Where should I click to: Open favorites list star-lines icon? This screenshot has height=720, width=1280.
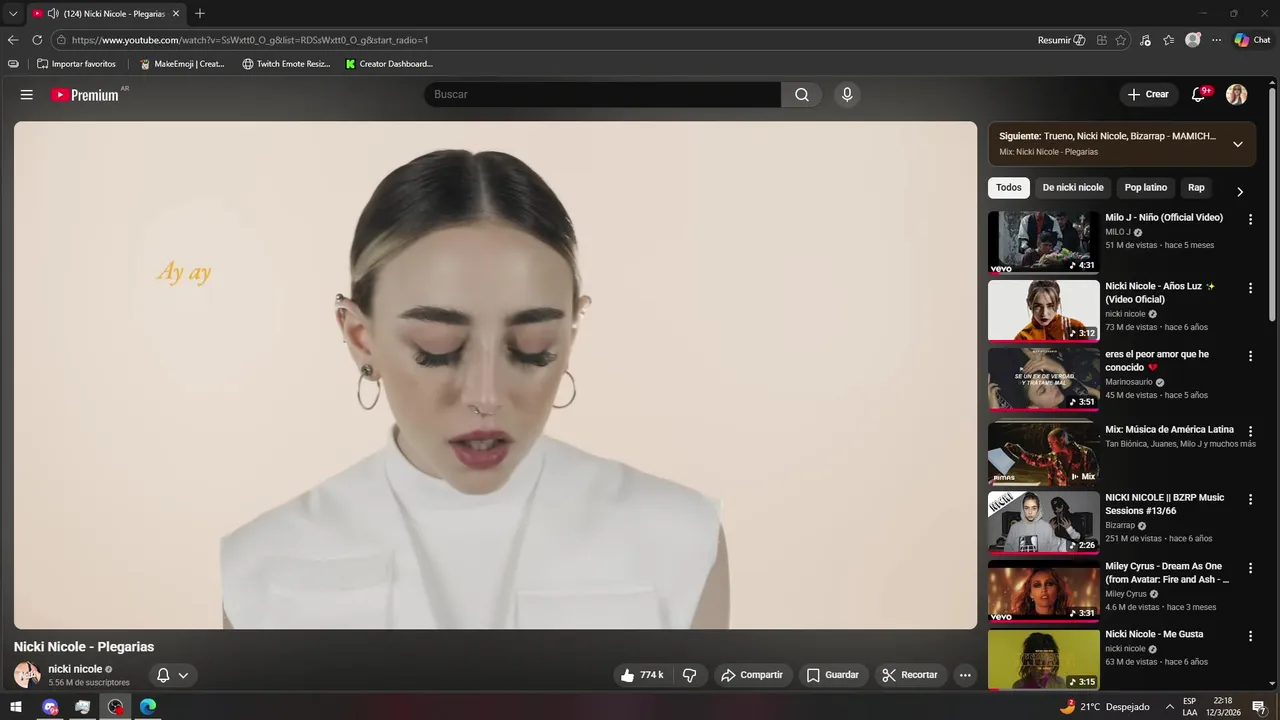click(x=1169, y=40)
